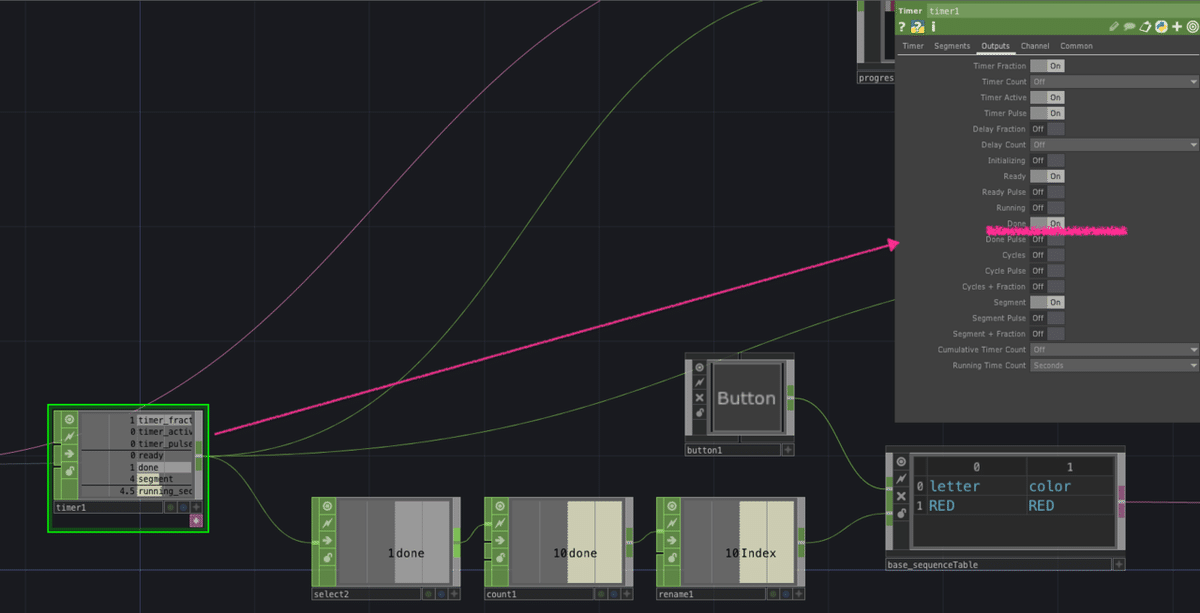Click count1 node done viewer
This screenshot has height=613, width=1200.
tap(565, 542)
